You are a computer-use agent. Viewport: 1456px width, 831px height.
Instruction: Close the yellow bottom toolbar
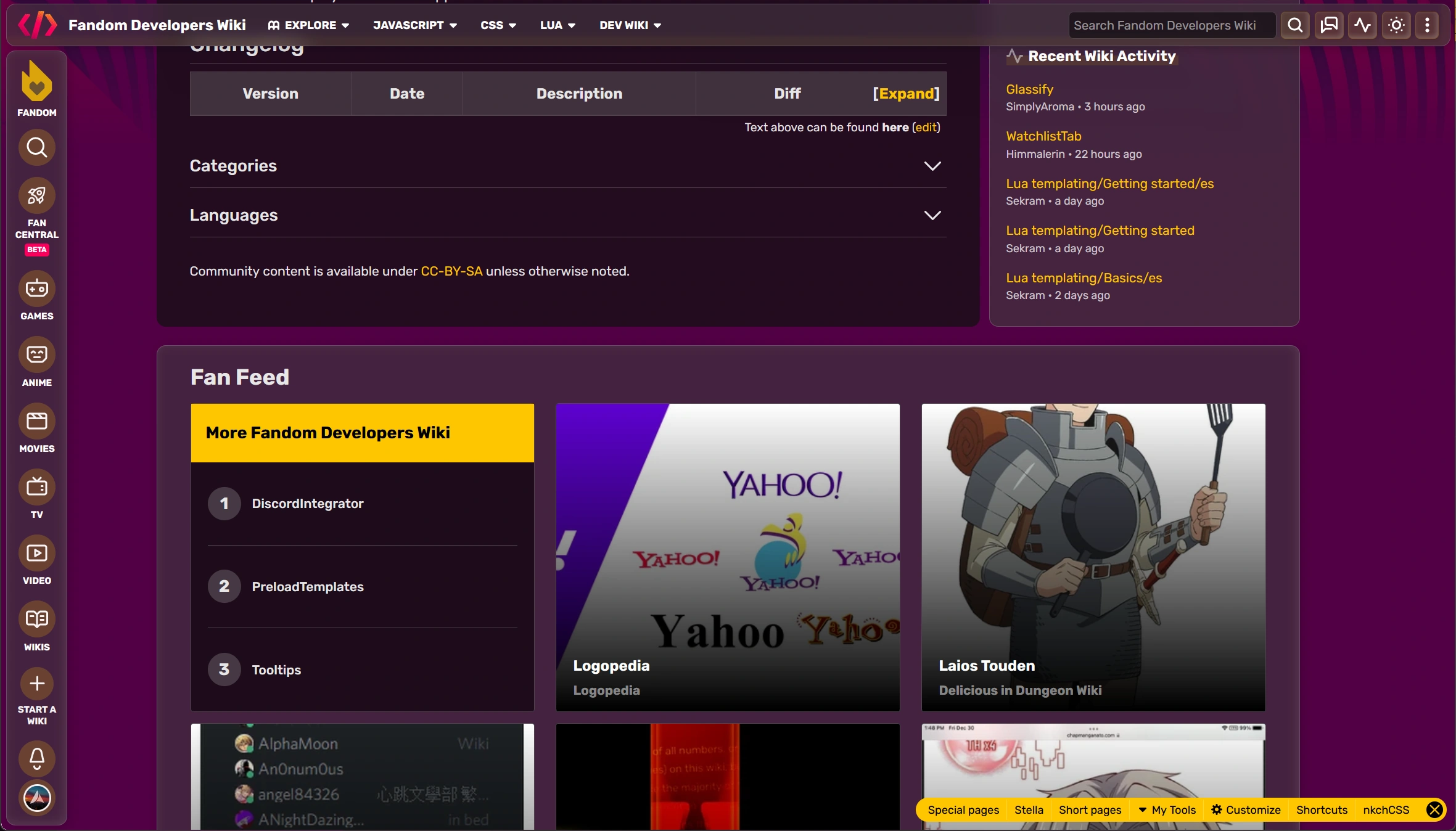click(1434, 809)
